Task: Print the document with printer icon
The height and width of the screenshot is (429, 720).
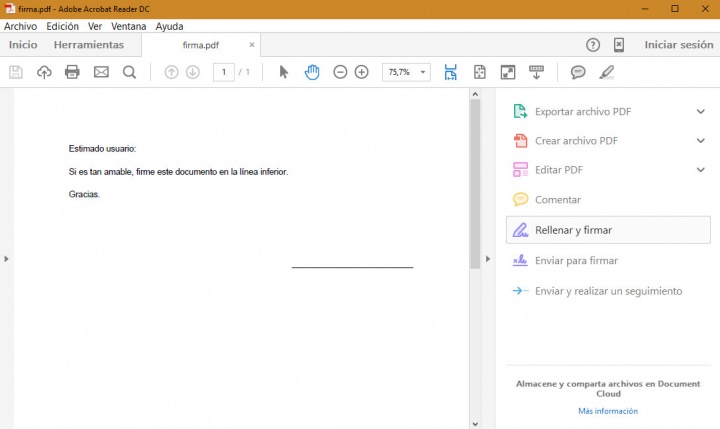Action: click(x=72, y=72)
